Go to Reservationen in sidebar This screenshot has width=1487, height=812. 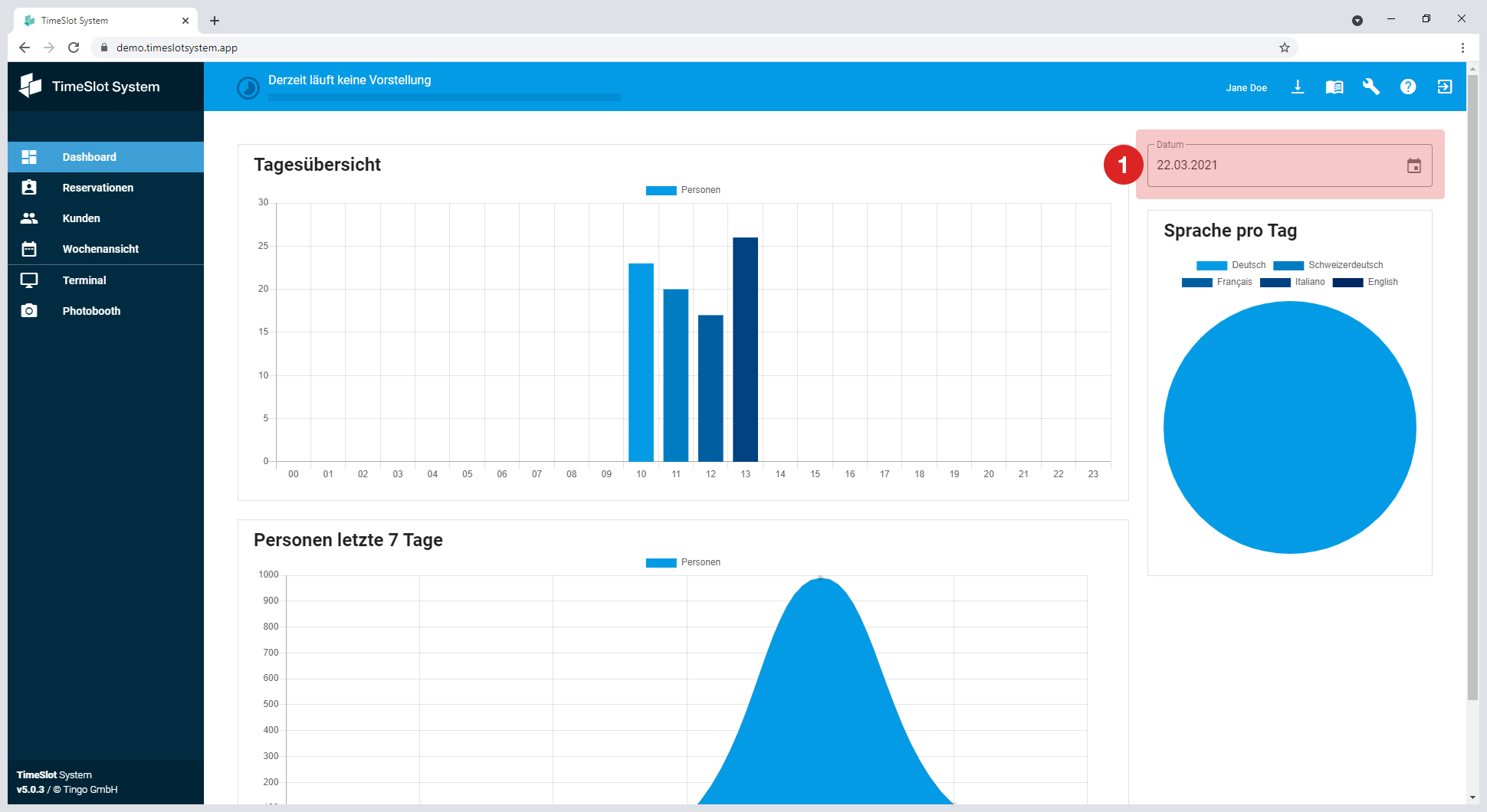106,188
